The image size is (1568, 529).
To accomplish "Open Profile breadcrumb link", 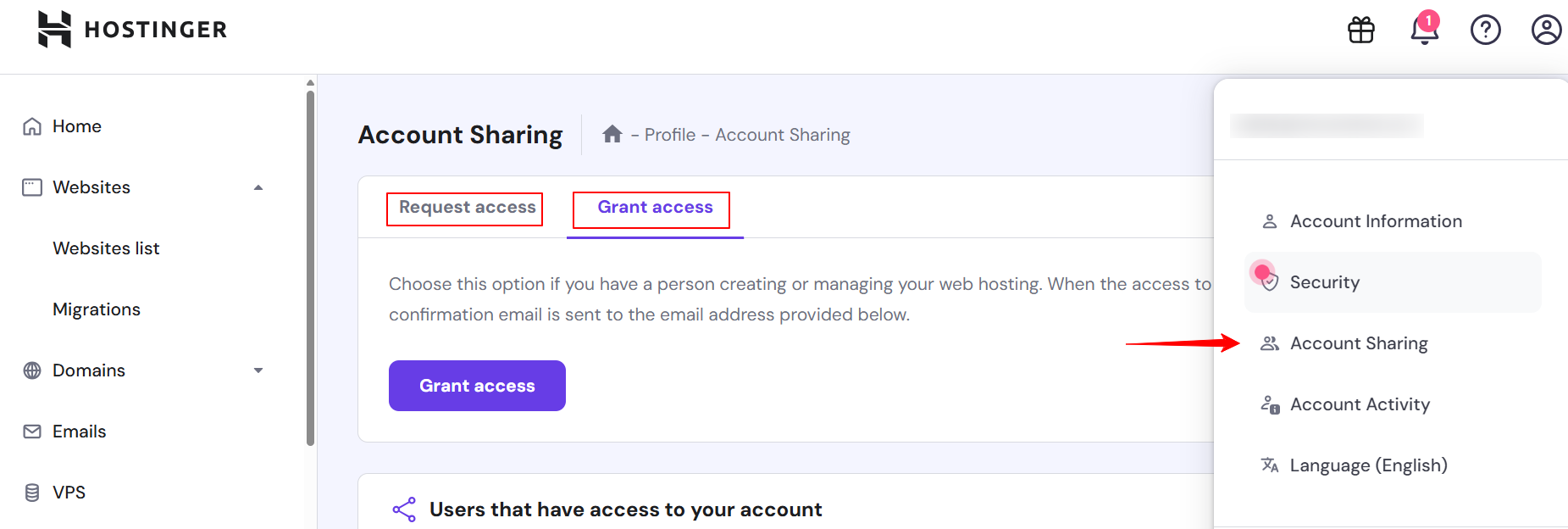I will point(670,135).
